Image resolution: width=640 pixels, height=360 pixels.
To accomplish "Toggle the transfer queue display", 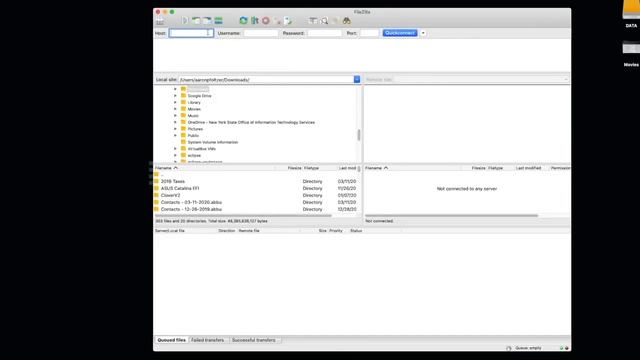I will pos(218,21).
